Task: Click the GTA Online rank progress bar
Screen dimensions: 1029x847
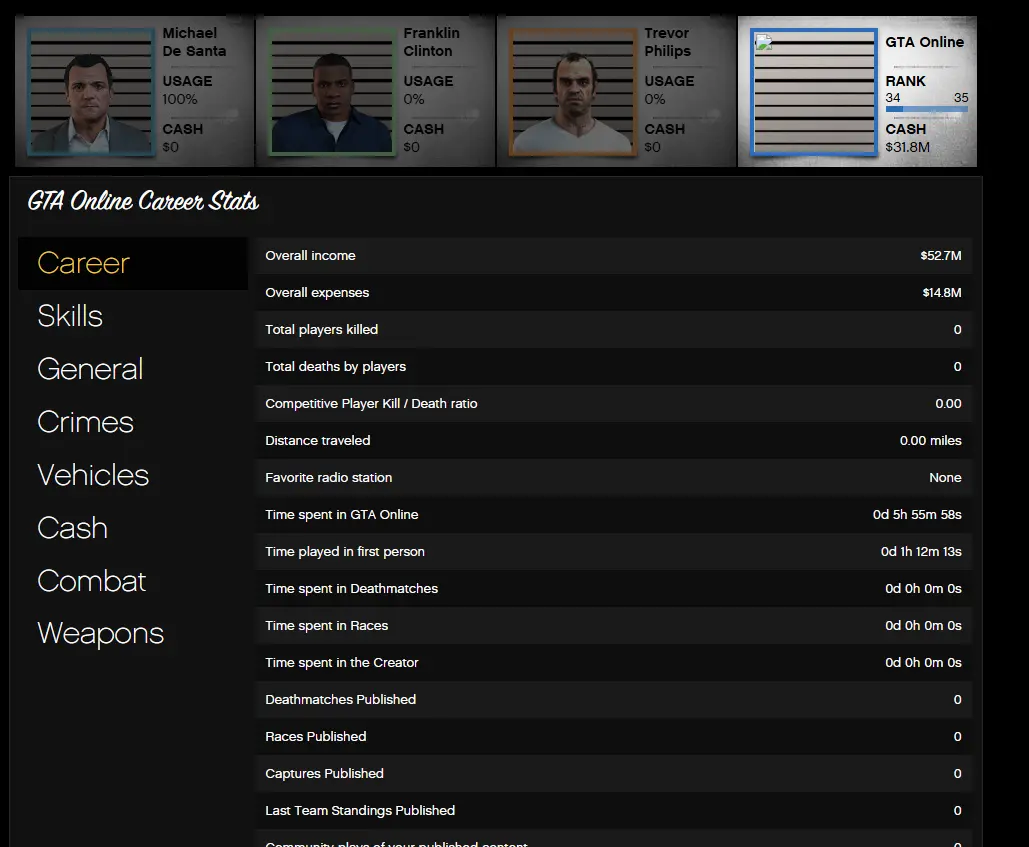Action: click(x=926, y=109)
